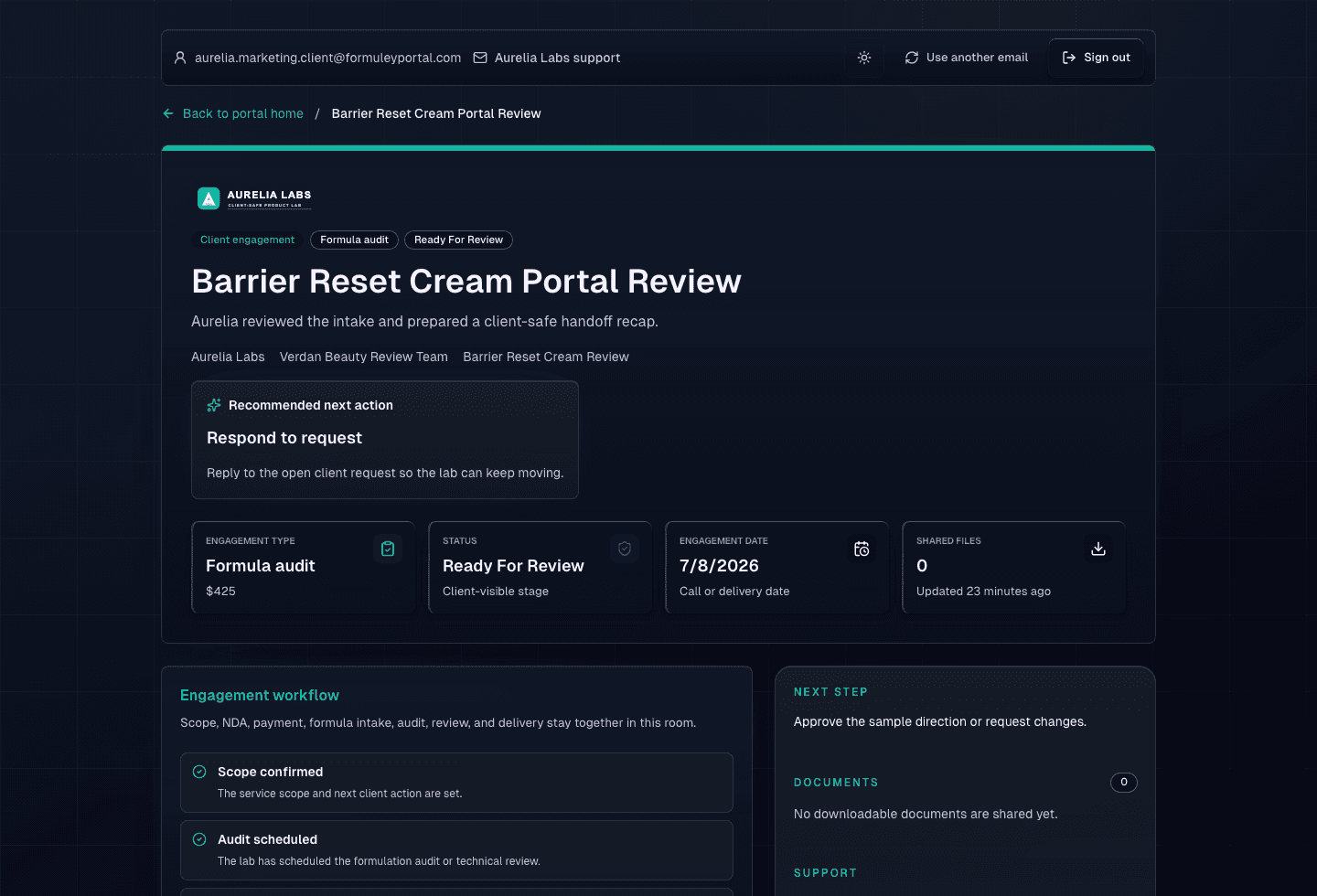Click the Documents count badge showing 0
1317x896 pixels.
pos(1124,782)
